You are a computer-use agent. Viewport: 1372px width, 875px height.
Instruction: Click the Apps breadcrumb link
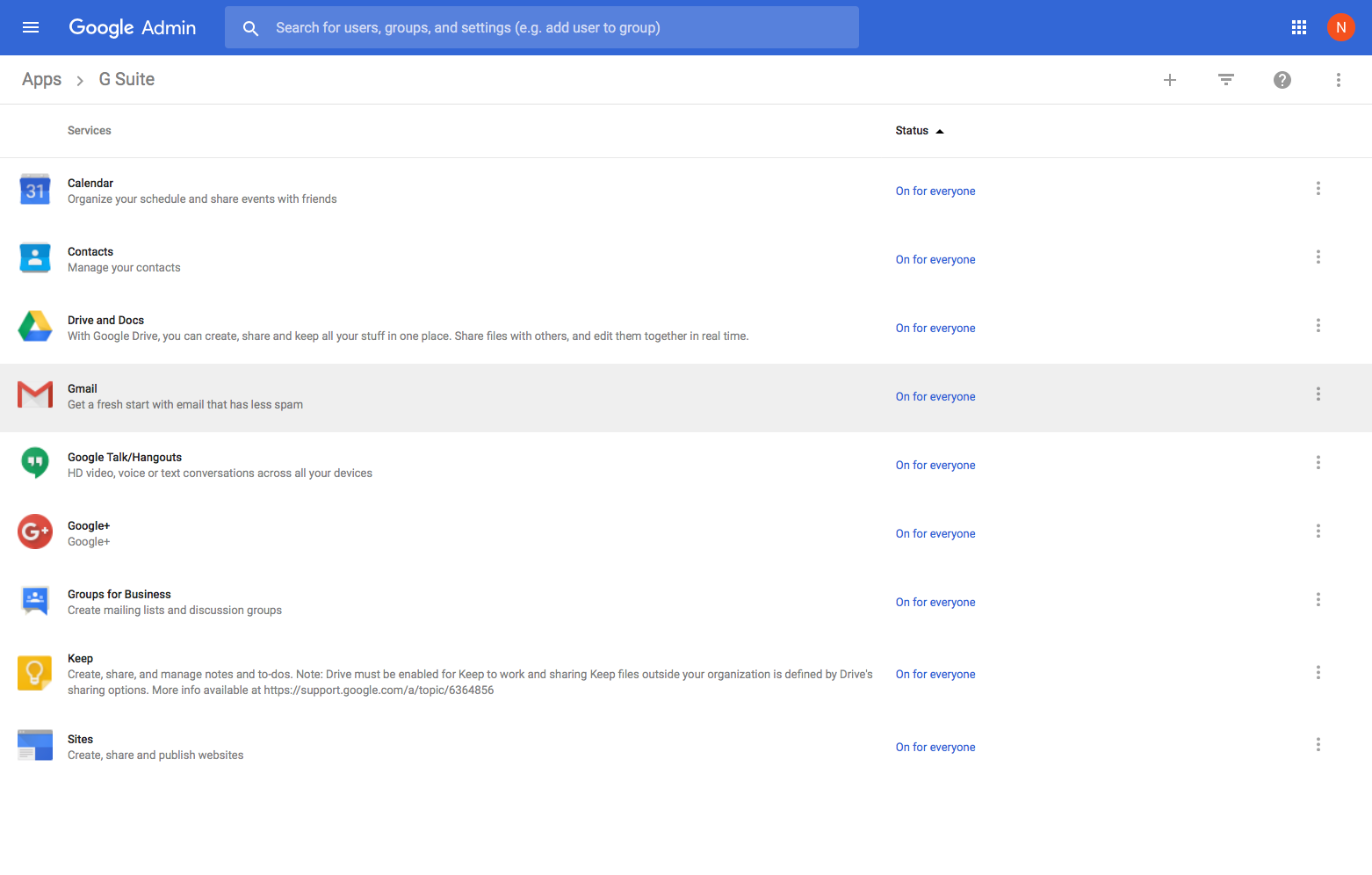41,79
